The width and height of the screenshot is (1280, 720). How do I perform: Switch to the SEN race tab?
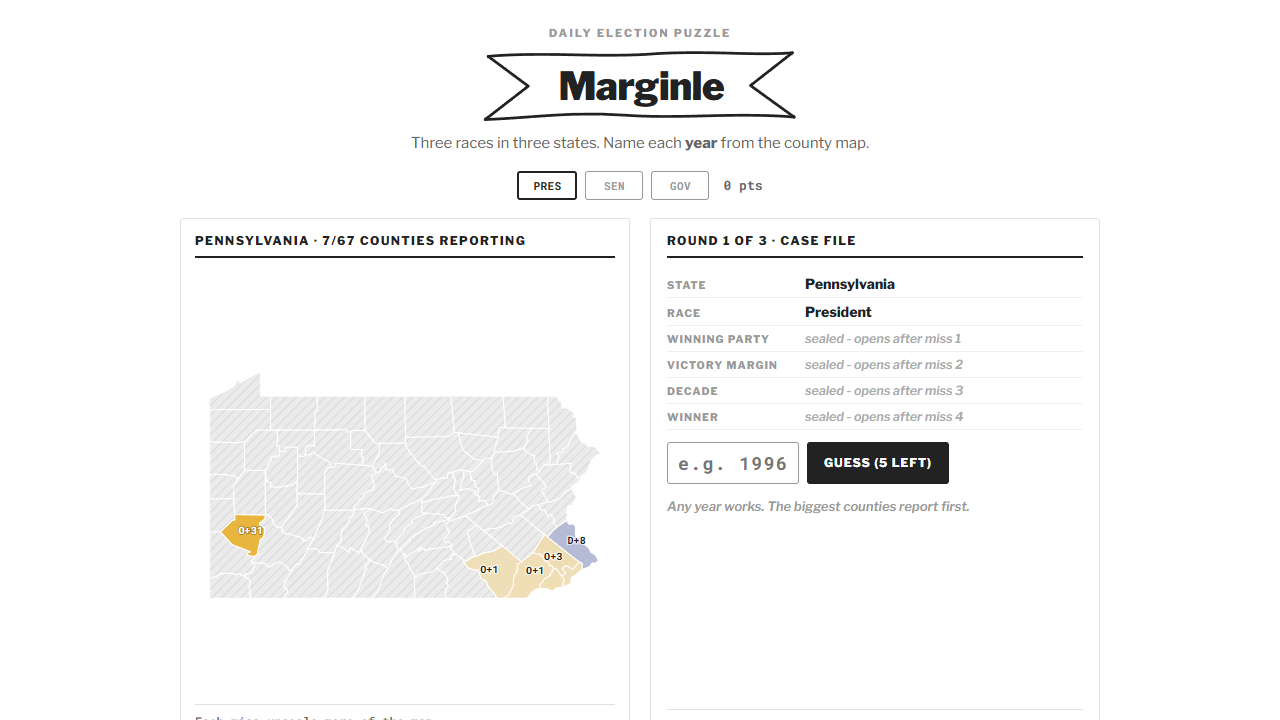coord(614,186)
